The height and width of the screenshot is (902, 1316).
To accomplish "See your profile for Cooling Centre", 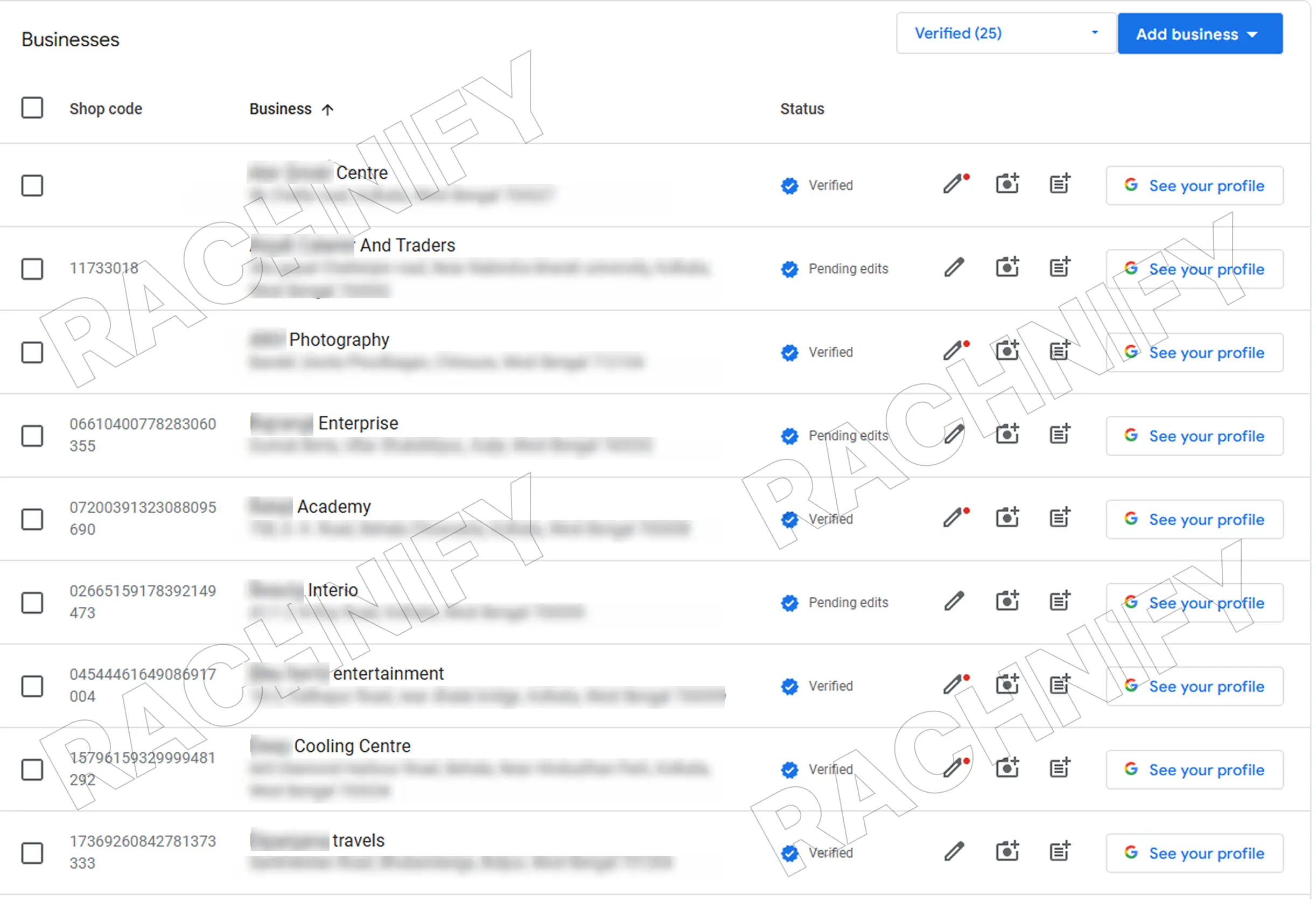I will click(1194, 770).
